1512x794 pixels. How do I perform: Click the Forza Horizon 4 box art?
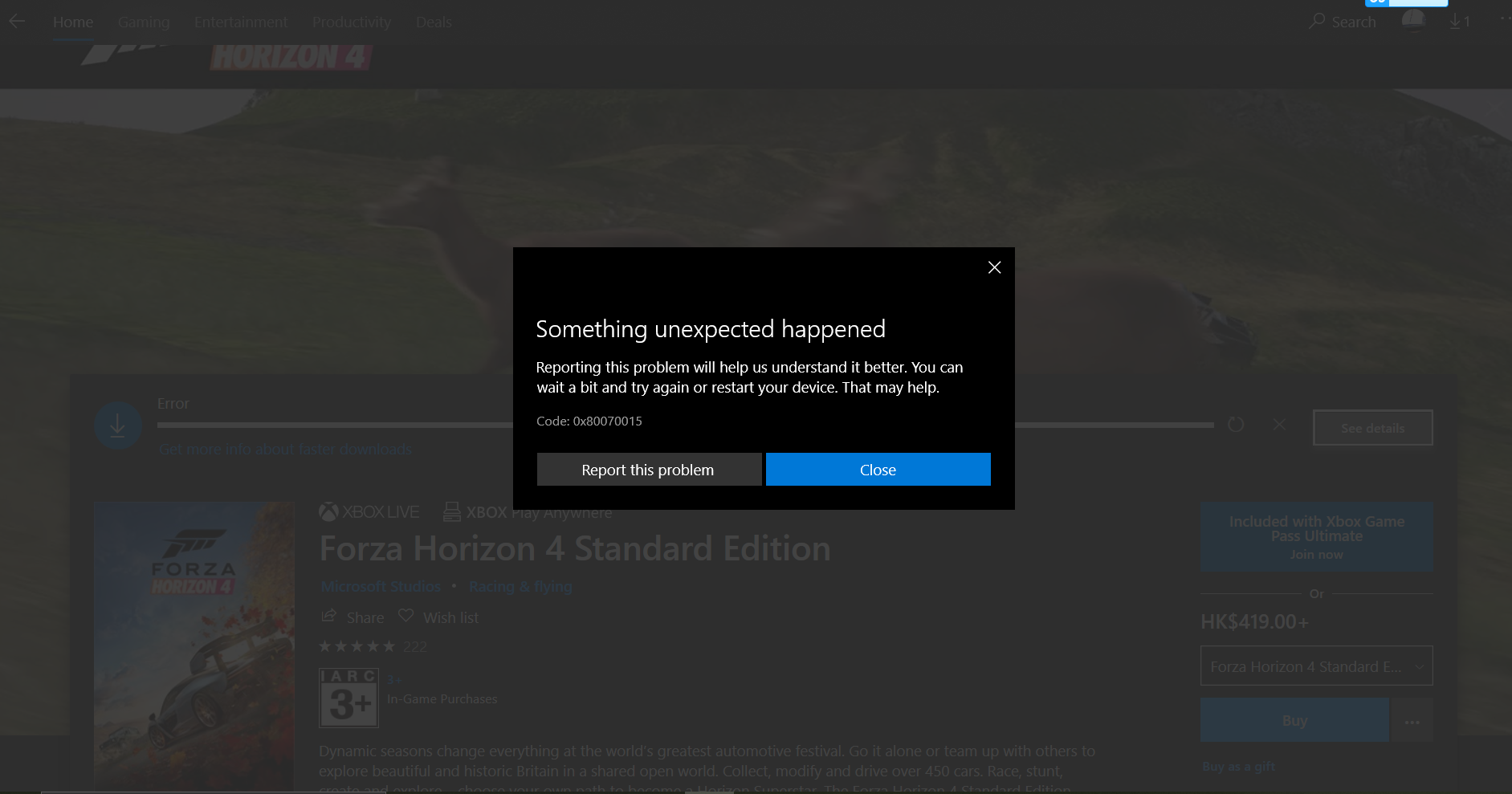pyautogui.click(x=194, y=645)
